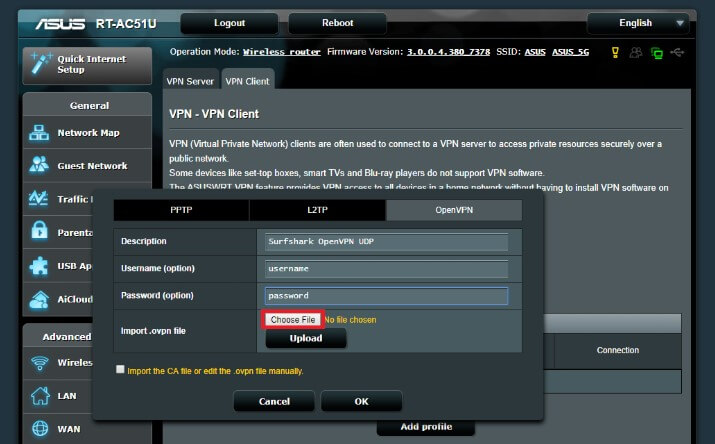Select the PPTP tab in dialog
715x444 pixels.
181,211
